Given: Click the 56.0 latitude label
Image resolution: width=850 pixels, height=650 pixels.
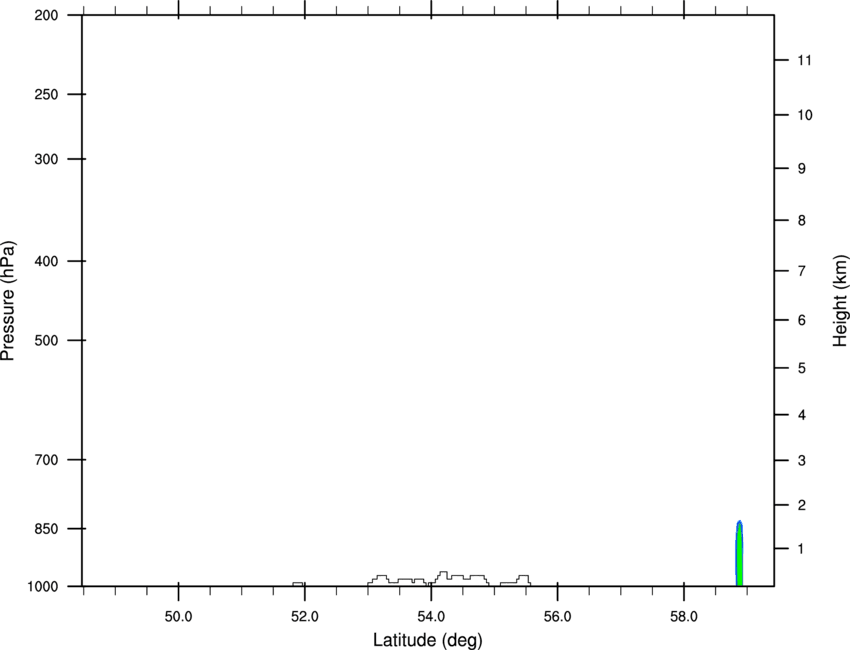Looking at the screenshot, I should pyautogui.click(x=558, y=617).
